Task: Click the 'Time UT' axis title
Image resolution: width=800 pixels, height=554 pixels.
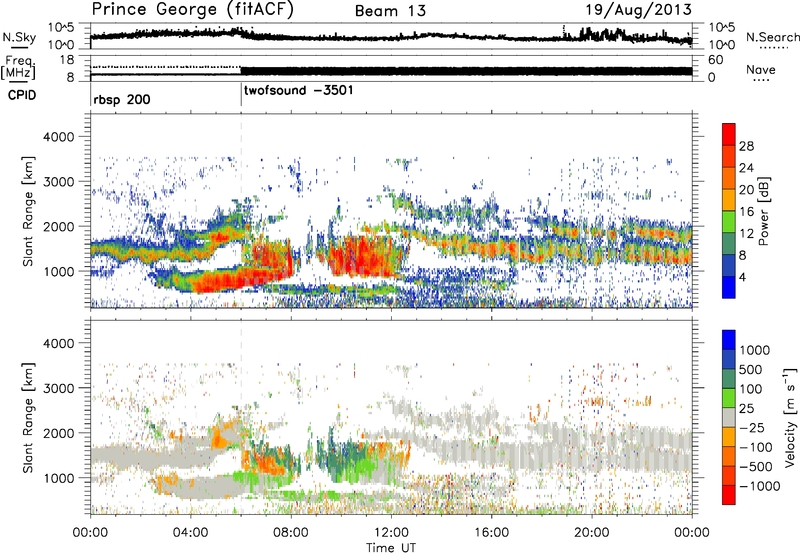Action: [391, 547]
